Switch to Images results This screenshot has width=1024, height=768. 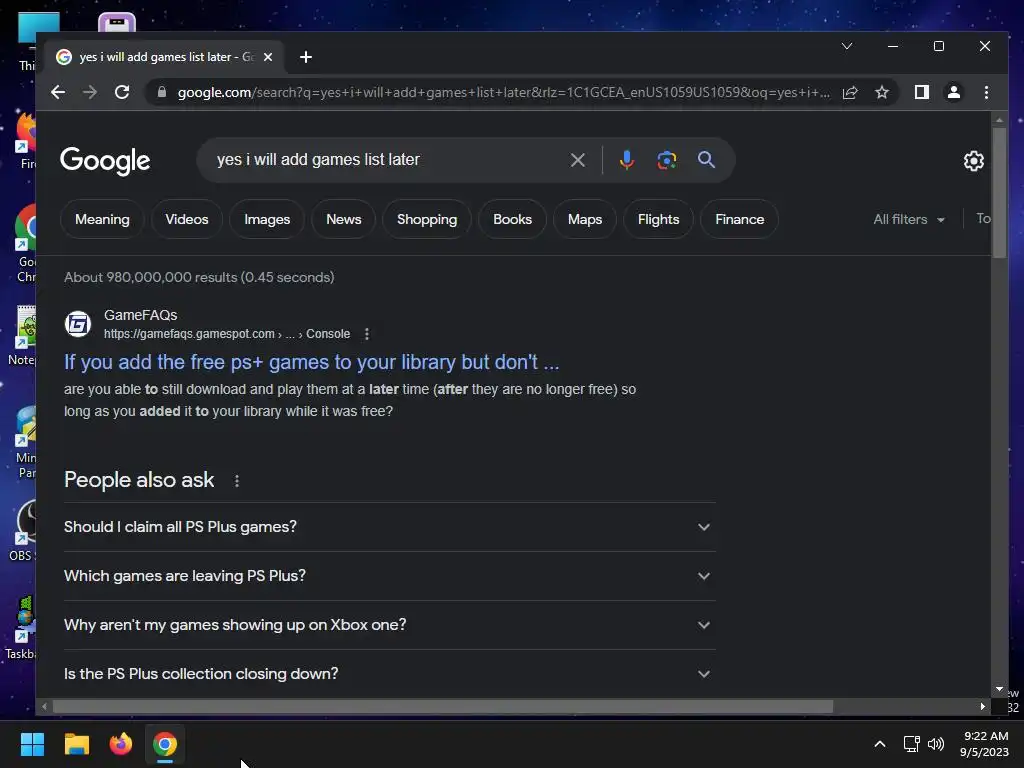pyautogui.click(x=267, y=219)
